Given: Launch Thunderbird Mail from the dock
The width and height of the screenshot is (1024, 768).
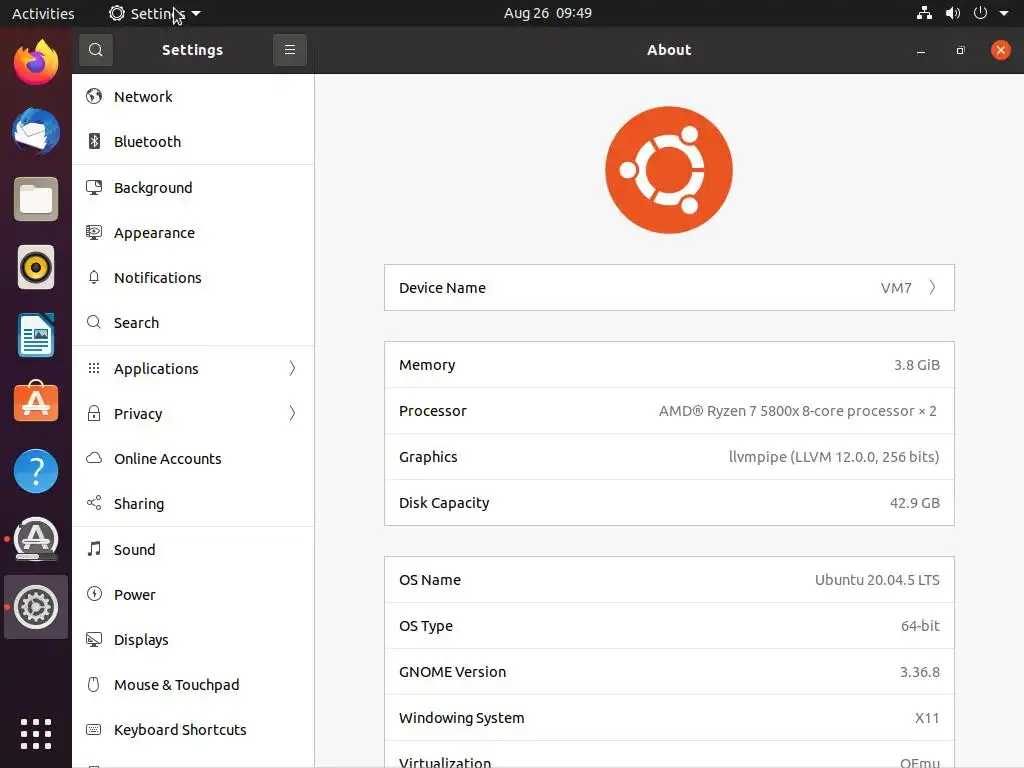Looking at the screenshot, I should click(x=36, y=131).
